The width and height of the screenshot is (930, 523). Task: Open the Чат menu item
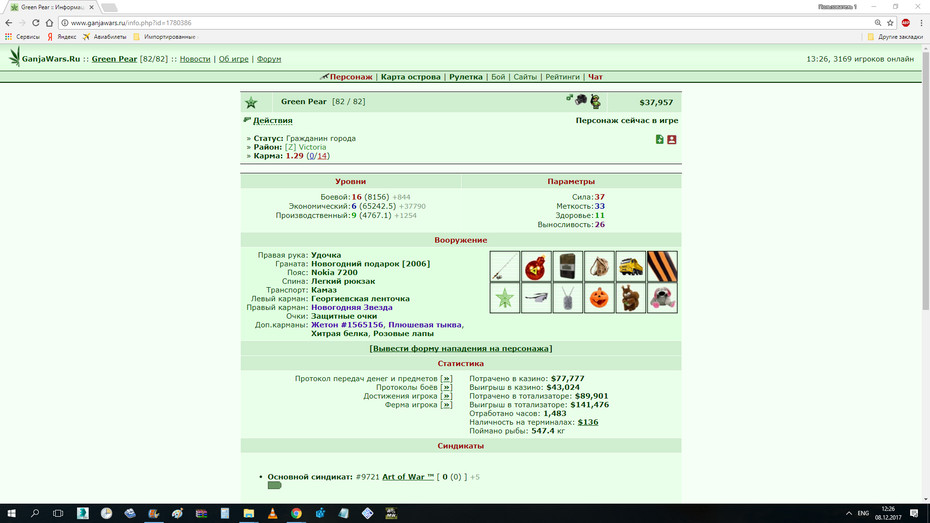click(x=595, y=77)
